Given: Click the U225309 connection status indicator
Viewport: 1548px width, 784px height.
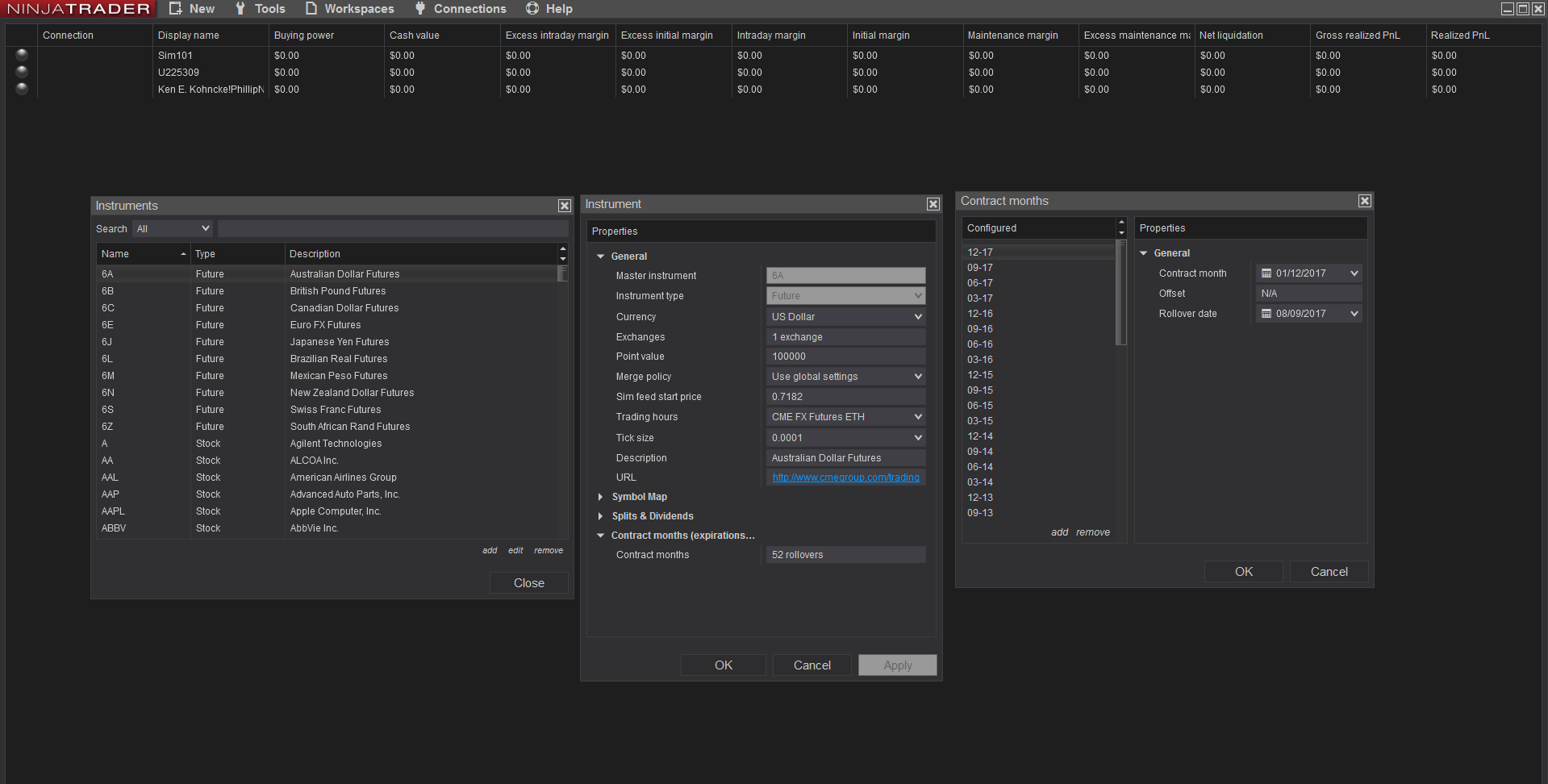Looking at the screenshot, I should 22,72.
